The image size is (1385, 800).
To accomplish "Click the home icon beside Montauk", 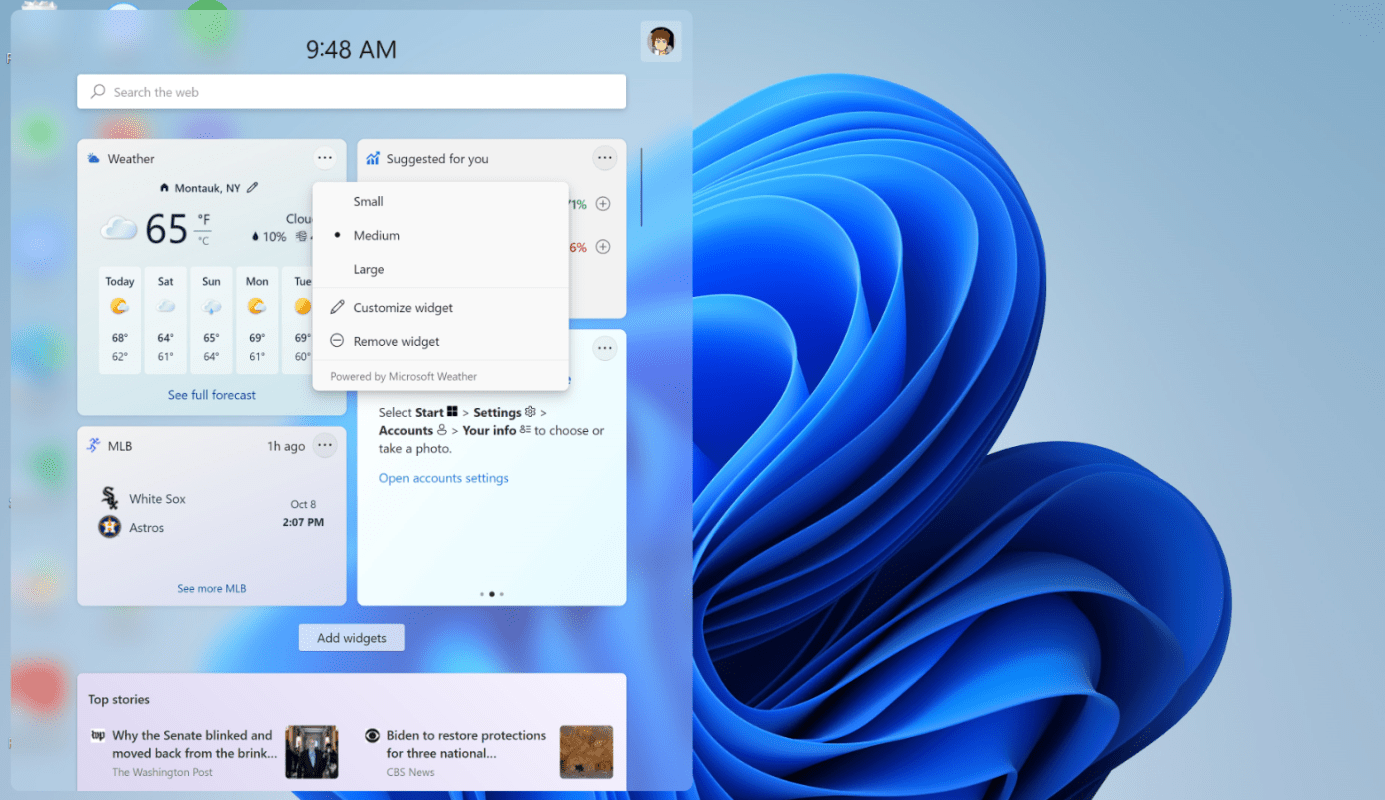I will [165, 188].
